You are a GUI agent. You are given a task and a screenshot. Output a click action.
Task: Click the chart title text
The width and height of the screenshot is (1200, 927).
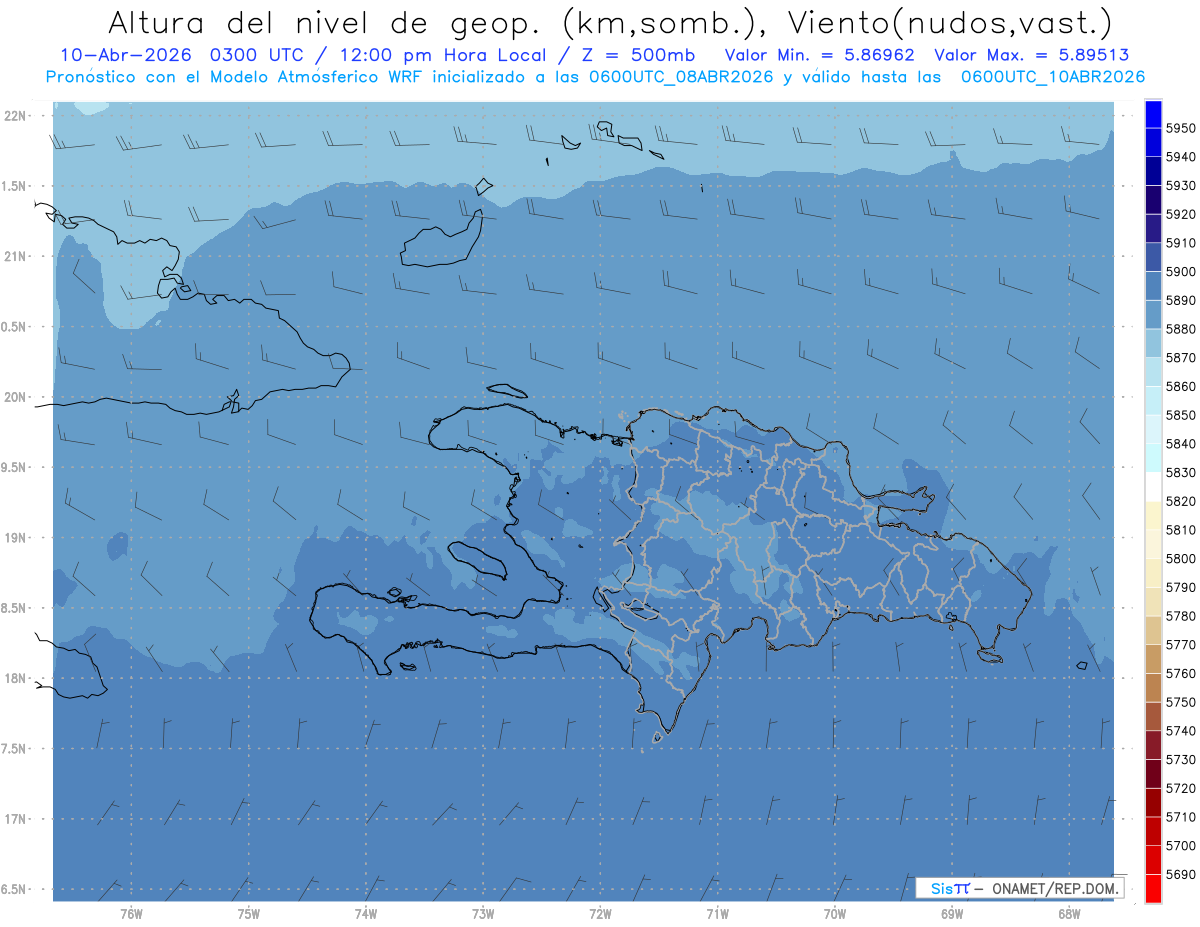[610, 21]
